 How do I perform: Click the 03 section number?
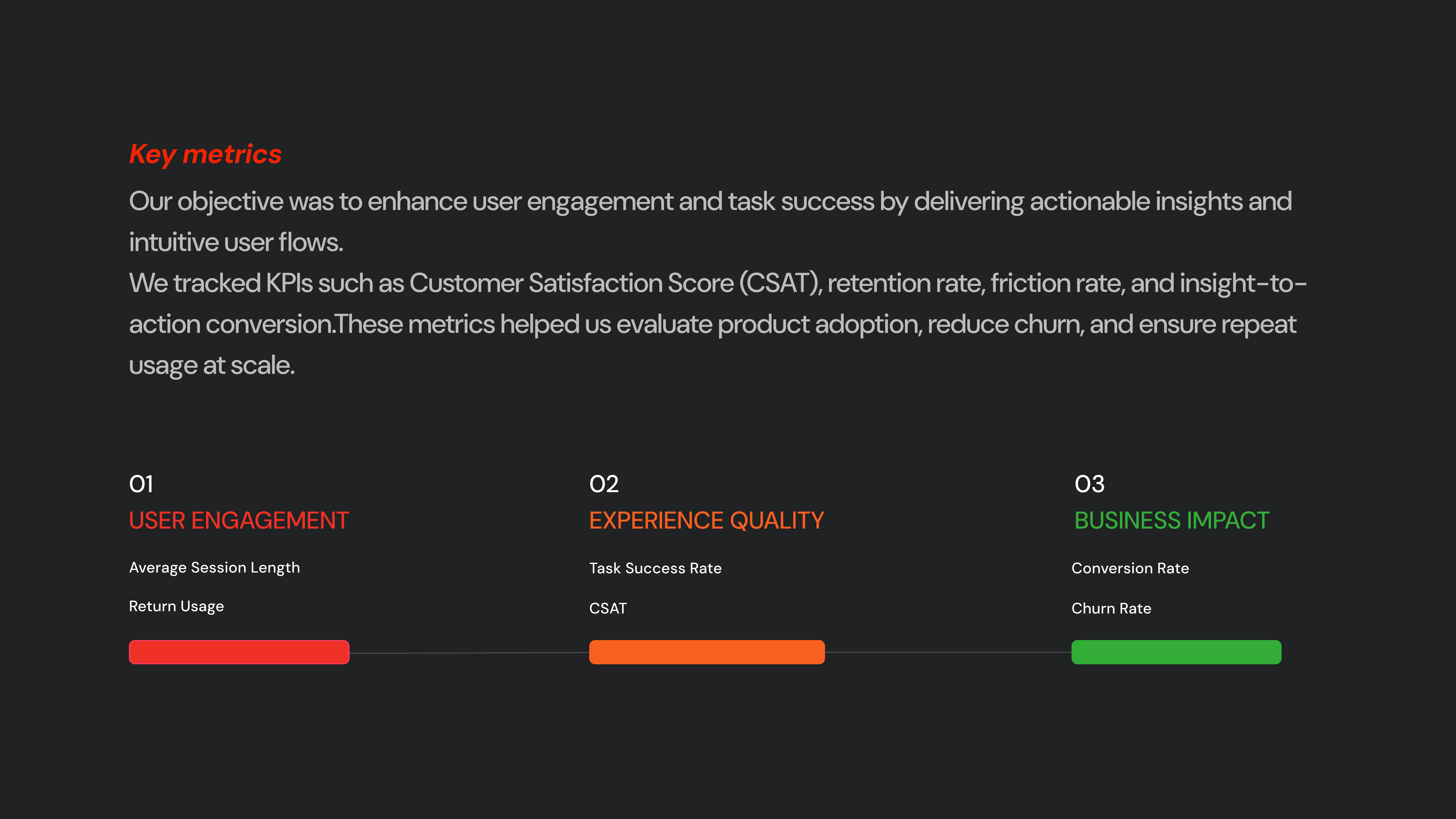pos(1089,484)
